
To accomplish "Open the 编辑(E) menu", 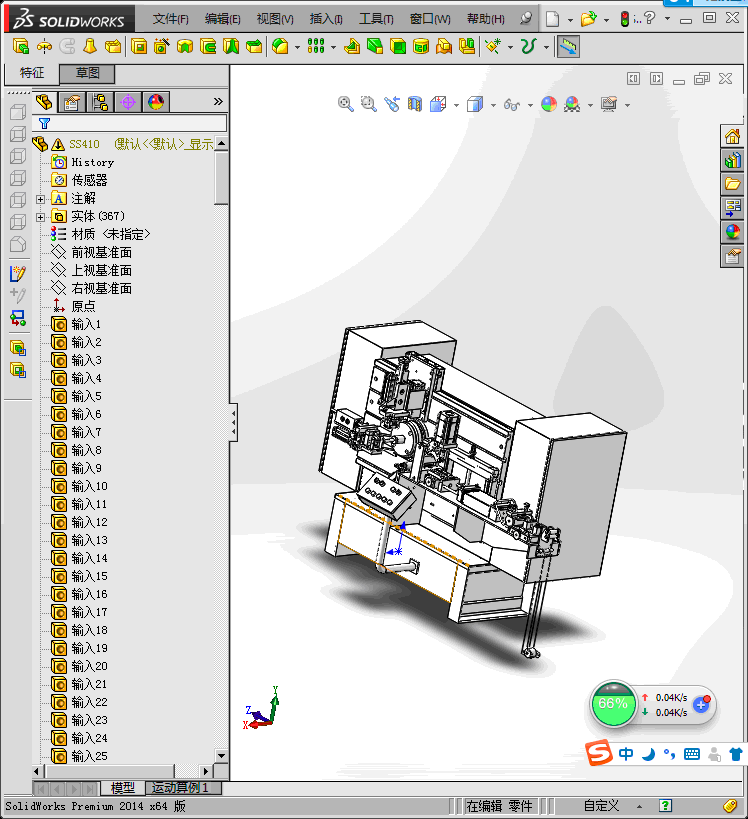I will [223, 19].
